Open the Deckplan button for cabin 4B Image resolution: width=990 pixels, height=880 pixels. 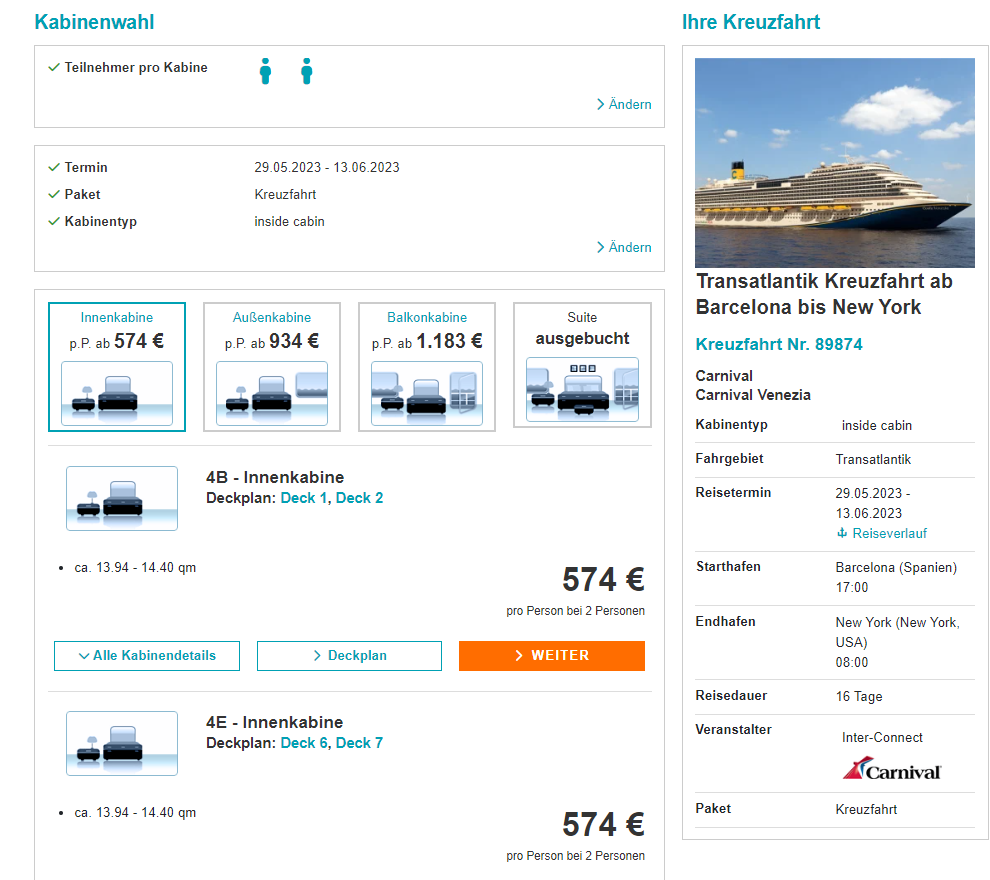click(349, 656)
